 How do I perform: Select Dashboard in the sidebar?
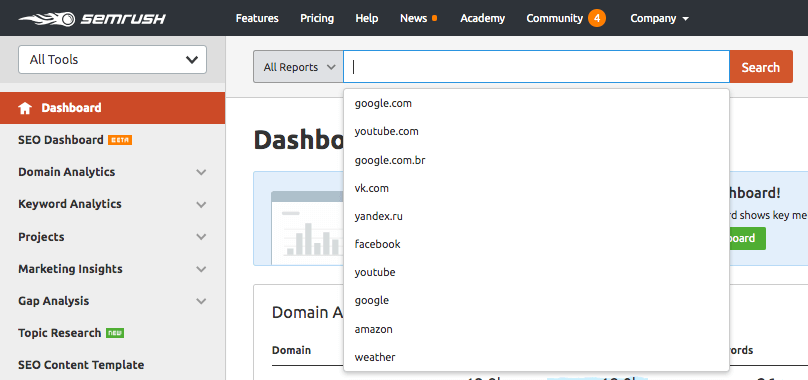click(112, 108)
